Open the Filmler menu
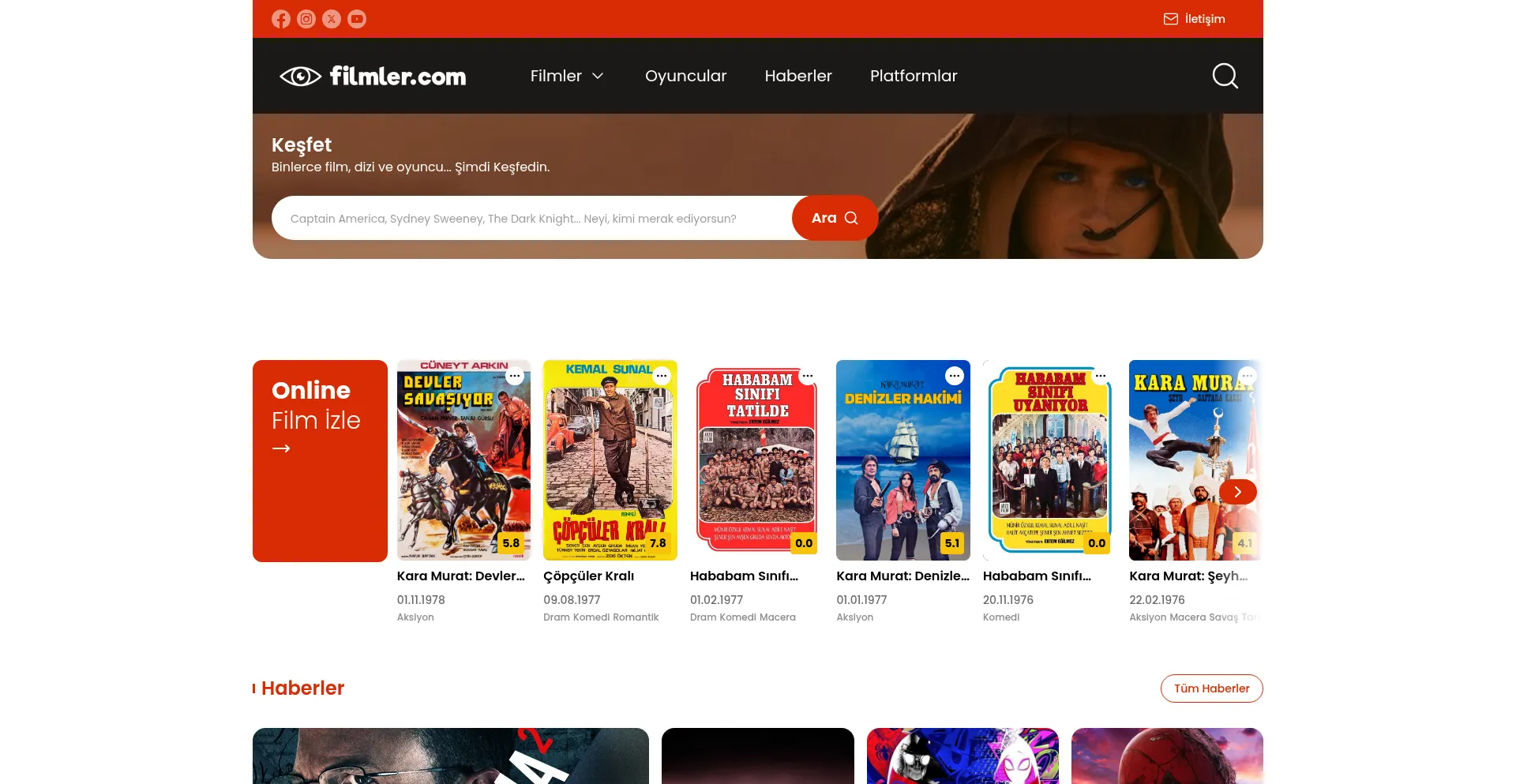Image resolution: width=1516 pixels, height=784 pixels. coord(556,76)
